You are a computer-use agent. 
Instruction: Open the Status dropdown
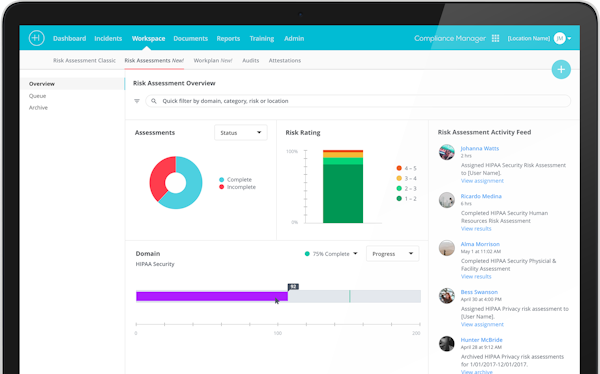click(x=241, y=132)
